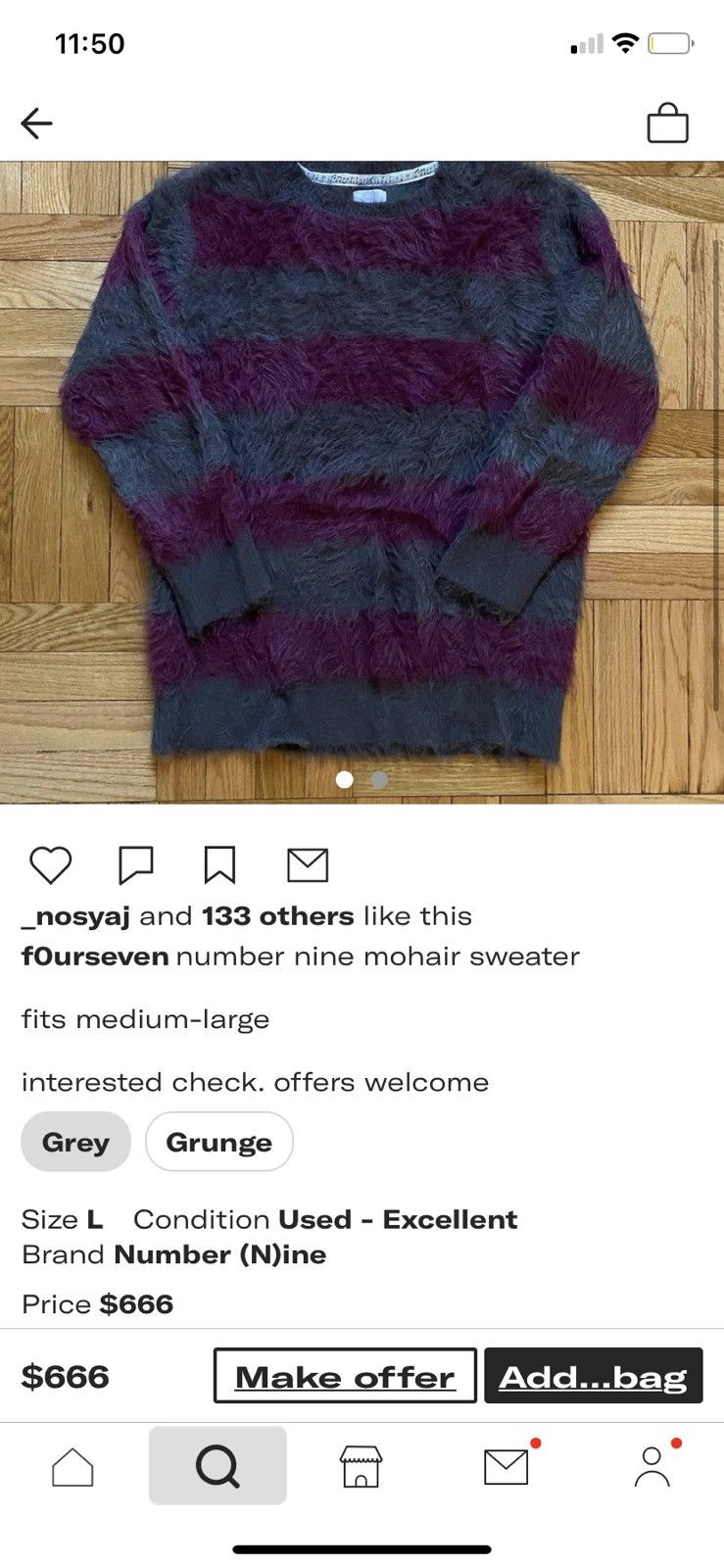Share the listing via the envelope icon

[308, 865]
